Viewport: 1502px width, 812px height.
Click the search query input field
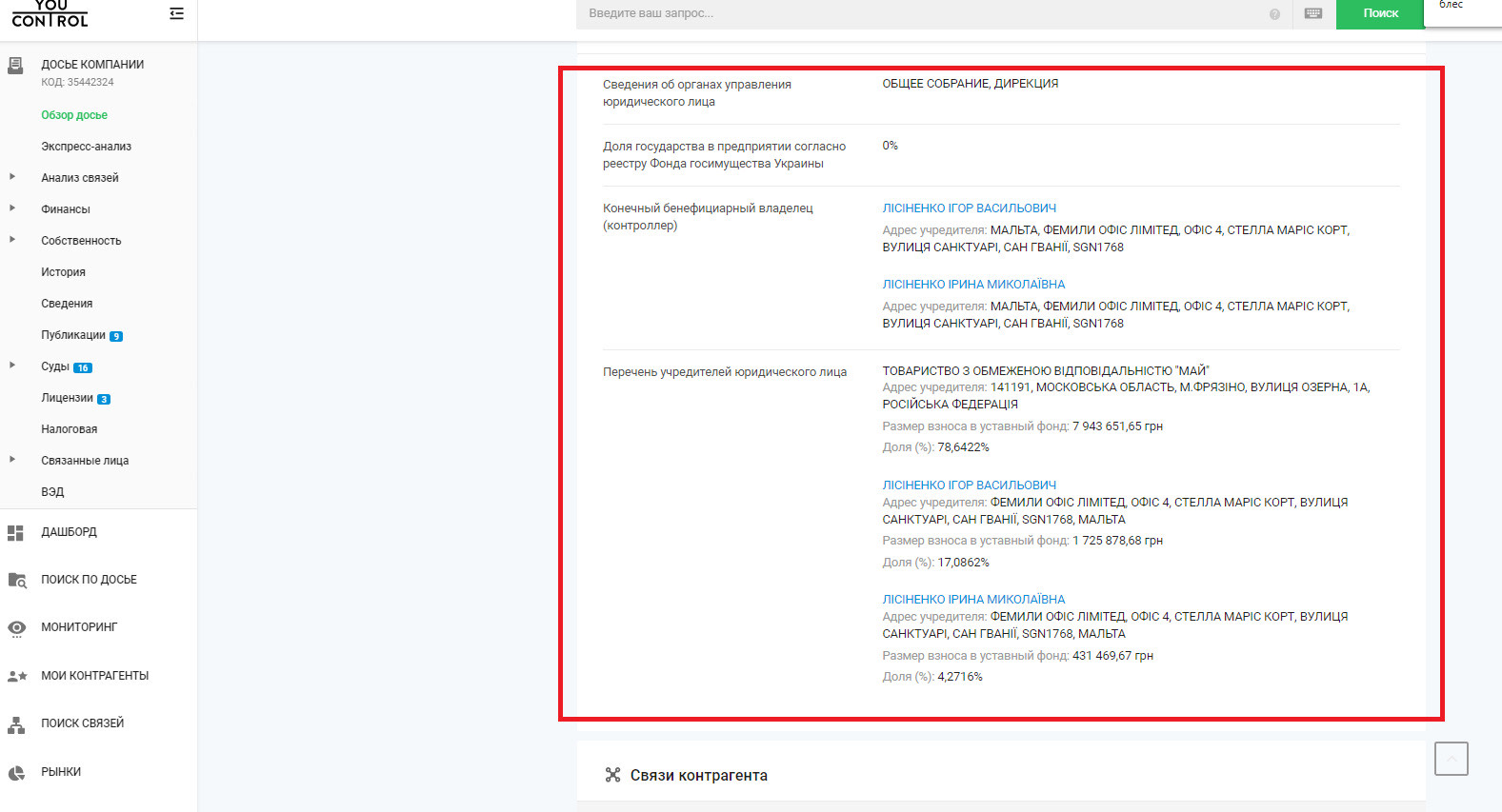pyautogui.click(x=924, y=13)
